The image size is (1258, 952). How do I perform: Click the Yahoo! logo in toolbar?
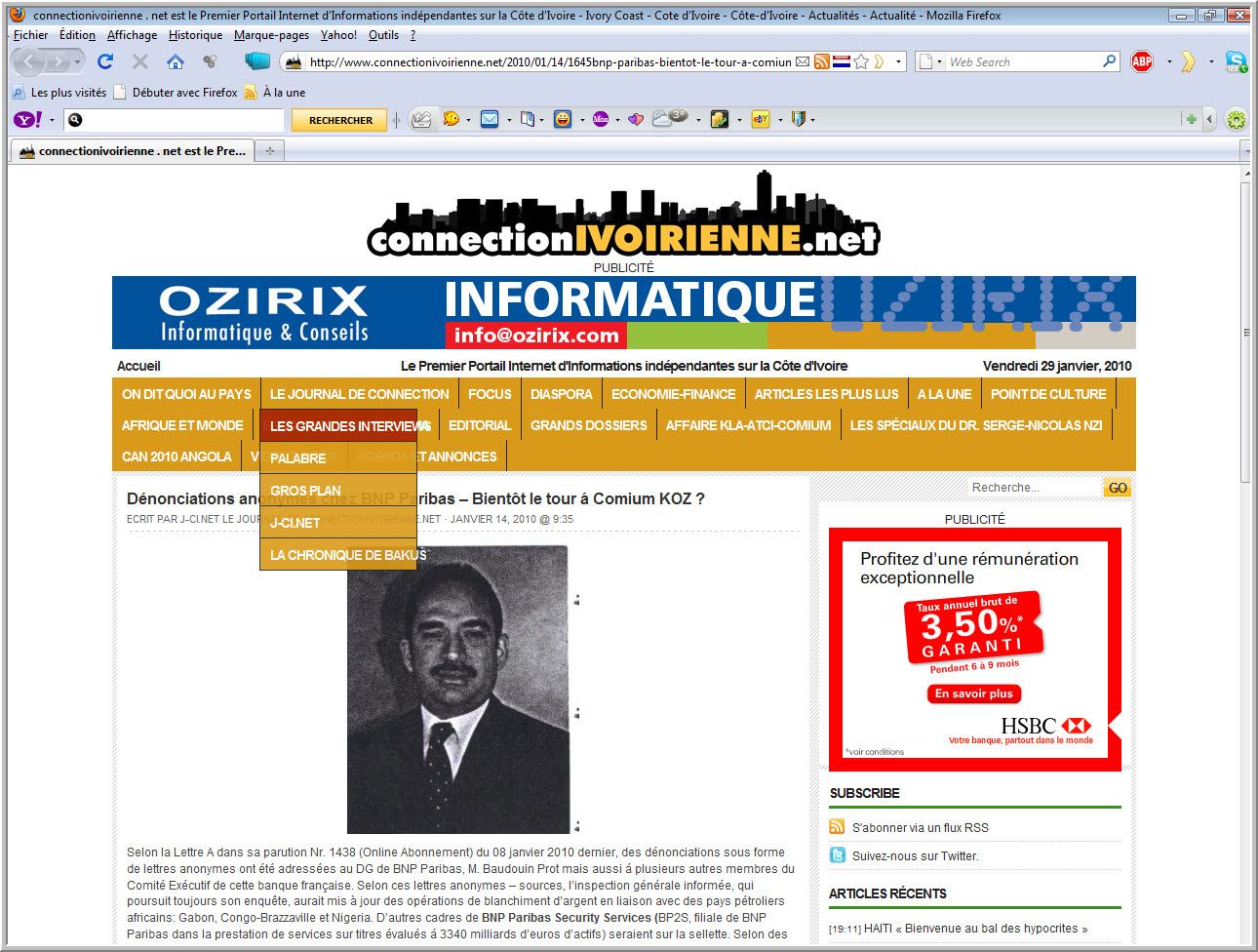tap(26, 119)
